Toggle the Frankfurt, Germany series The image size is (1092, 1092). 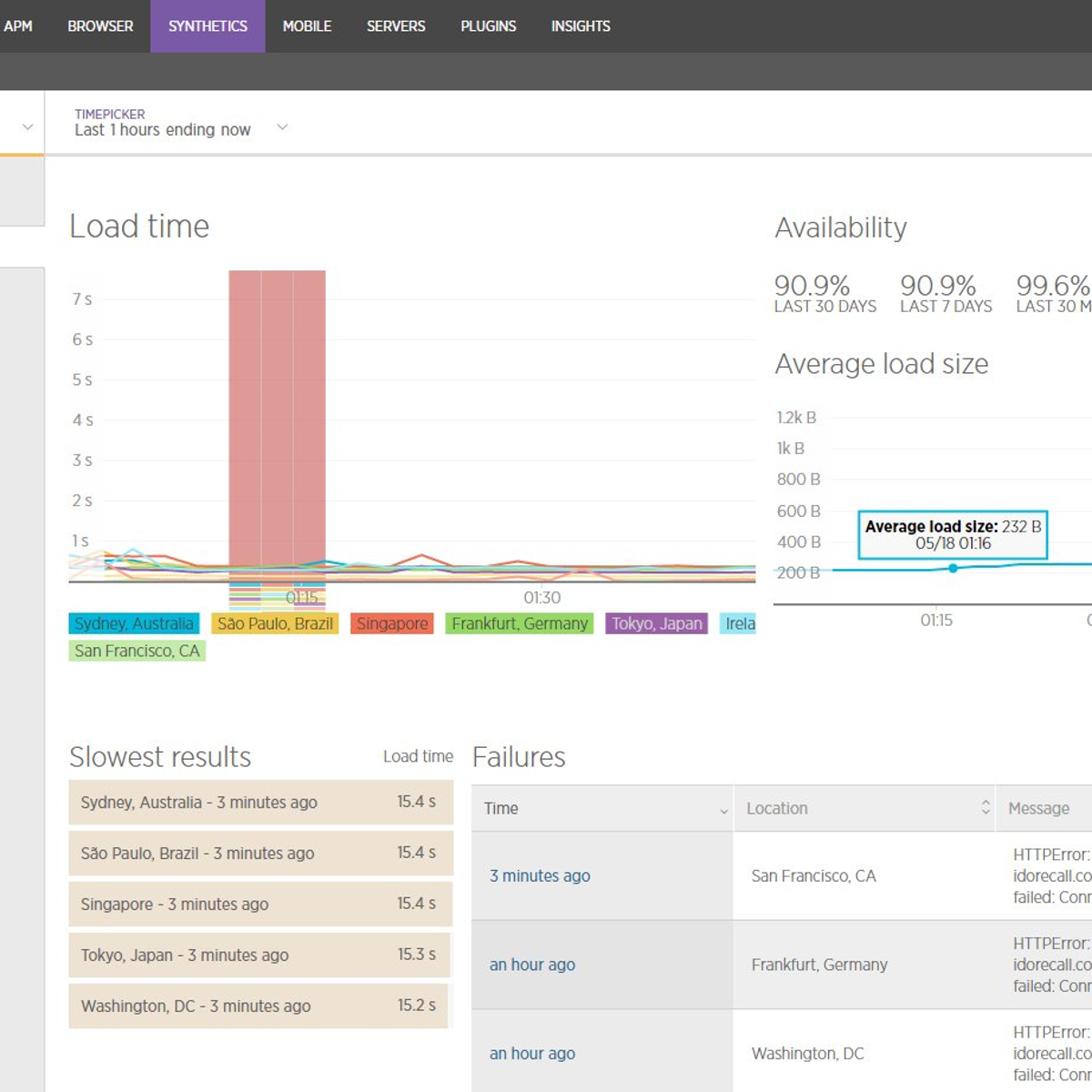pos(519,623)
